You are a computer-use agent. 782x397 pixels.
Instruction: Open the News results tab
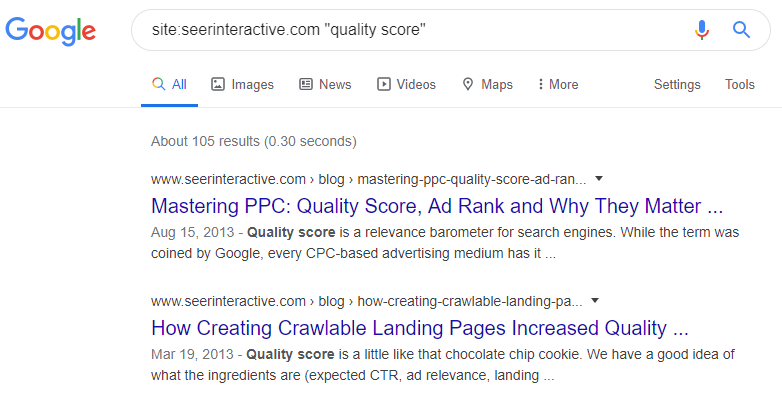(x=325, y=84)
